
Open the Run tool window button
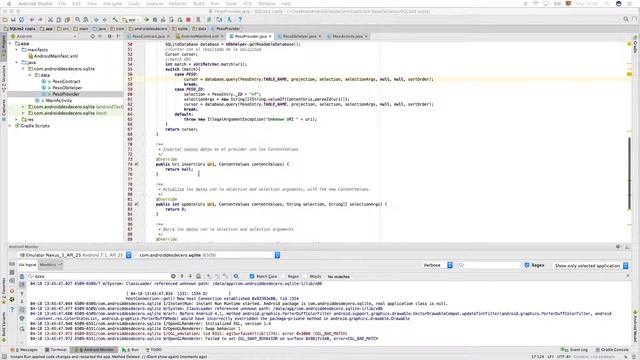point(131,350)
